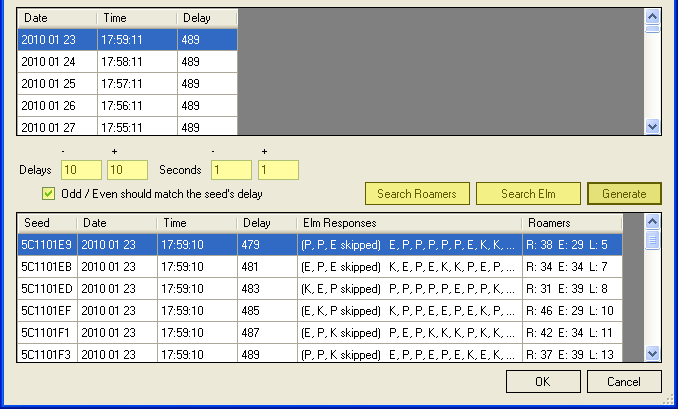Select seed row 5C1101F3
The width and height of the screenshot is (678, 409).
click(47, 354)
